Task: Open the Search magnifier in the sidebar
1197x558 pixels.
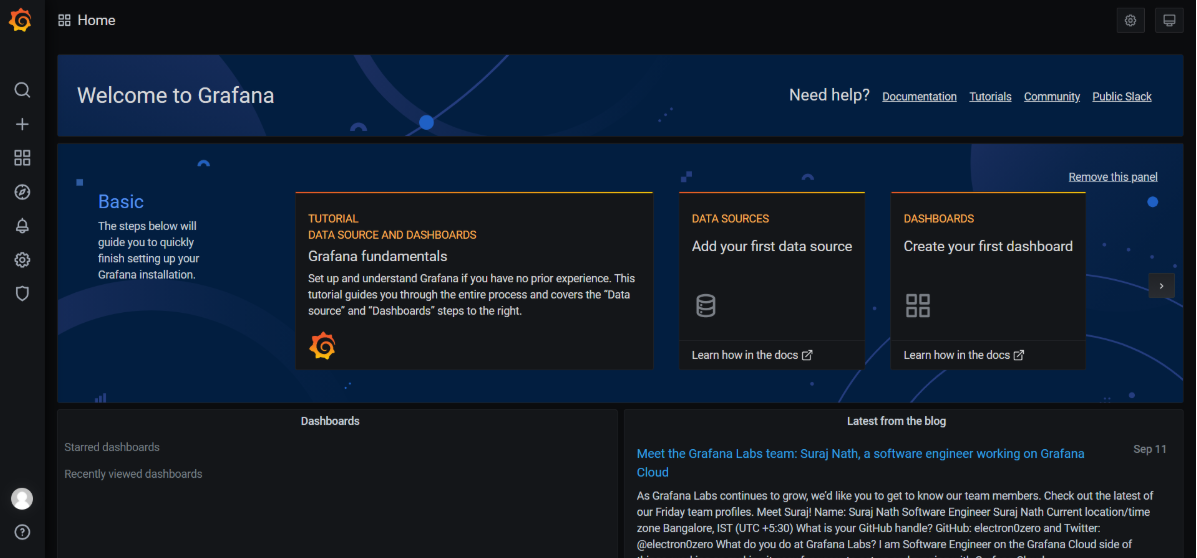Action: (22, 90)
